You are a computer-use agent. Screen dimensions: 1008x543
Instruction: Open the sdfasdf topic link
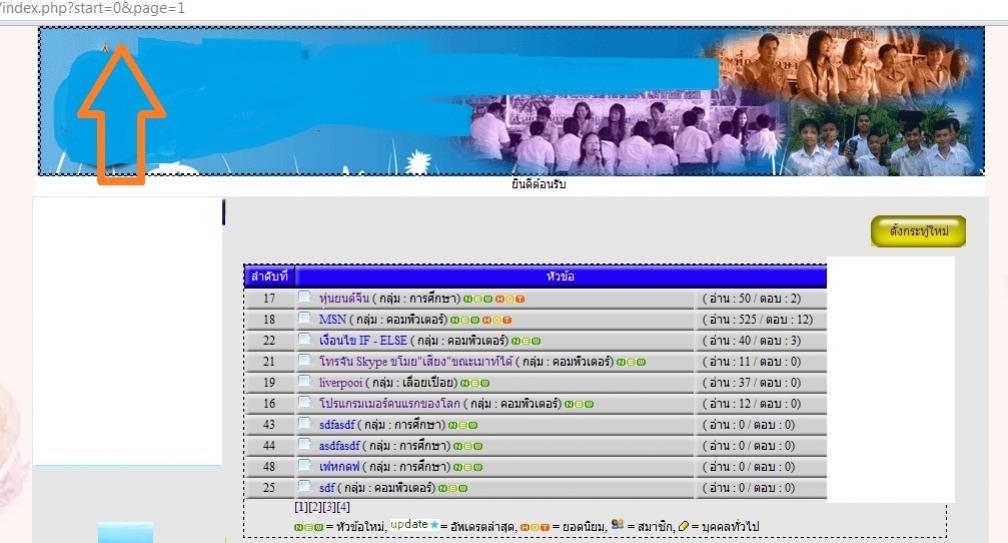[x=337, y=425]
